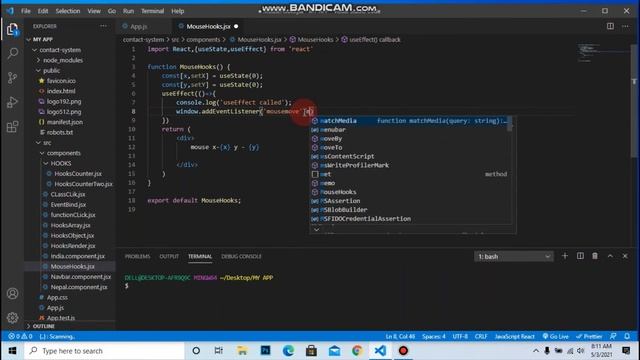This screenshot has height=360, width=640.
Task: Open the File menu
Action: (x=26, y=11)
